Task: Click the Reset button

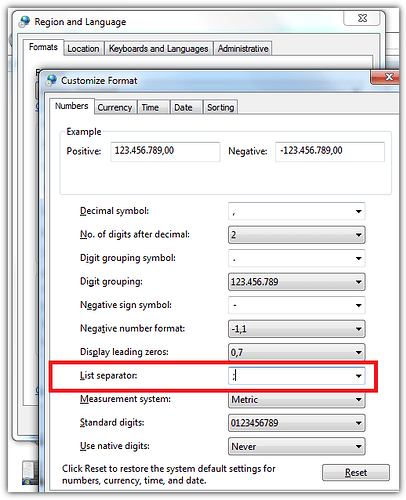Action: (356, 472)
